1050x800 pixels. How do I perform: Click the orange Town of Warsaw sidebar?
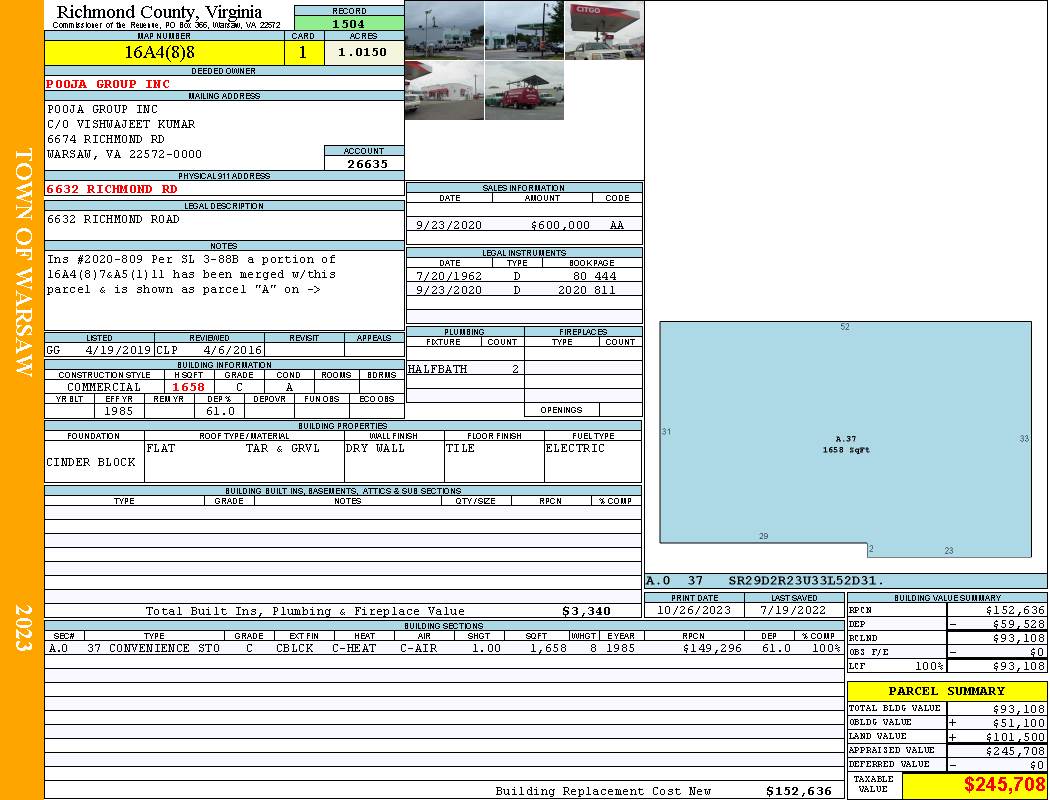[22, 400]
